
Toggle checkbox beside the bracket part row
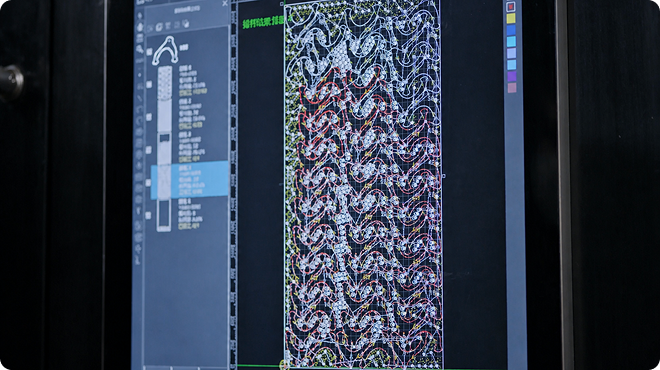click(x=149, y=52)
